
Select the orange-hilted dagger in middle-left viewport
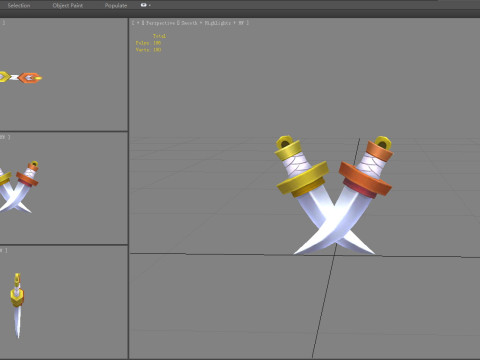pyautogui.click(x=28, y=180)
